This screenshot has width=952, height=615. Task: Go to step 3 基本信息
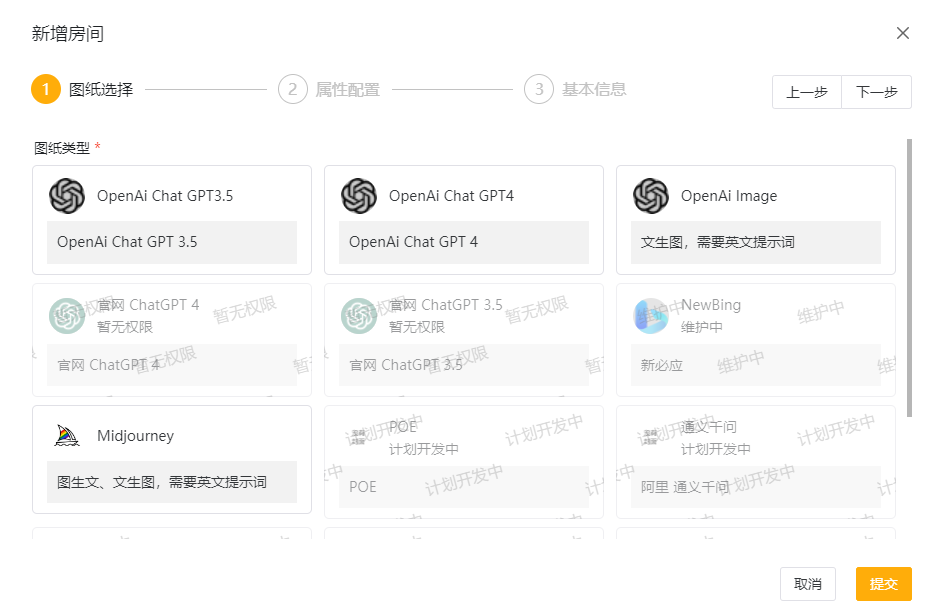[x=576, y=89]
